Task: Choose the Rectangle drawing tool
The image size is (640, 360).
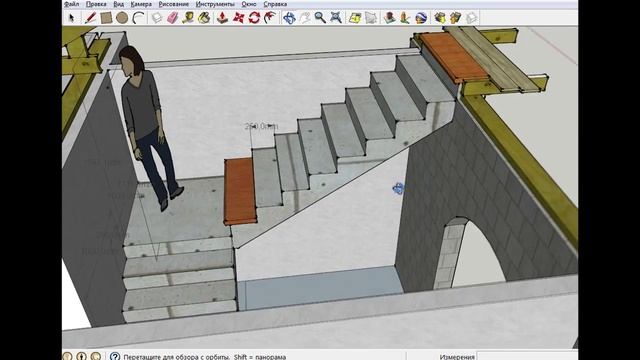Action: tap(106, 18)
